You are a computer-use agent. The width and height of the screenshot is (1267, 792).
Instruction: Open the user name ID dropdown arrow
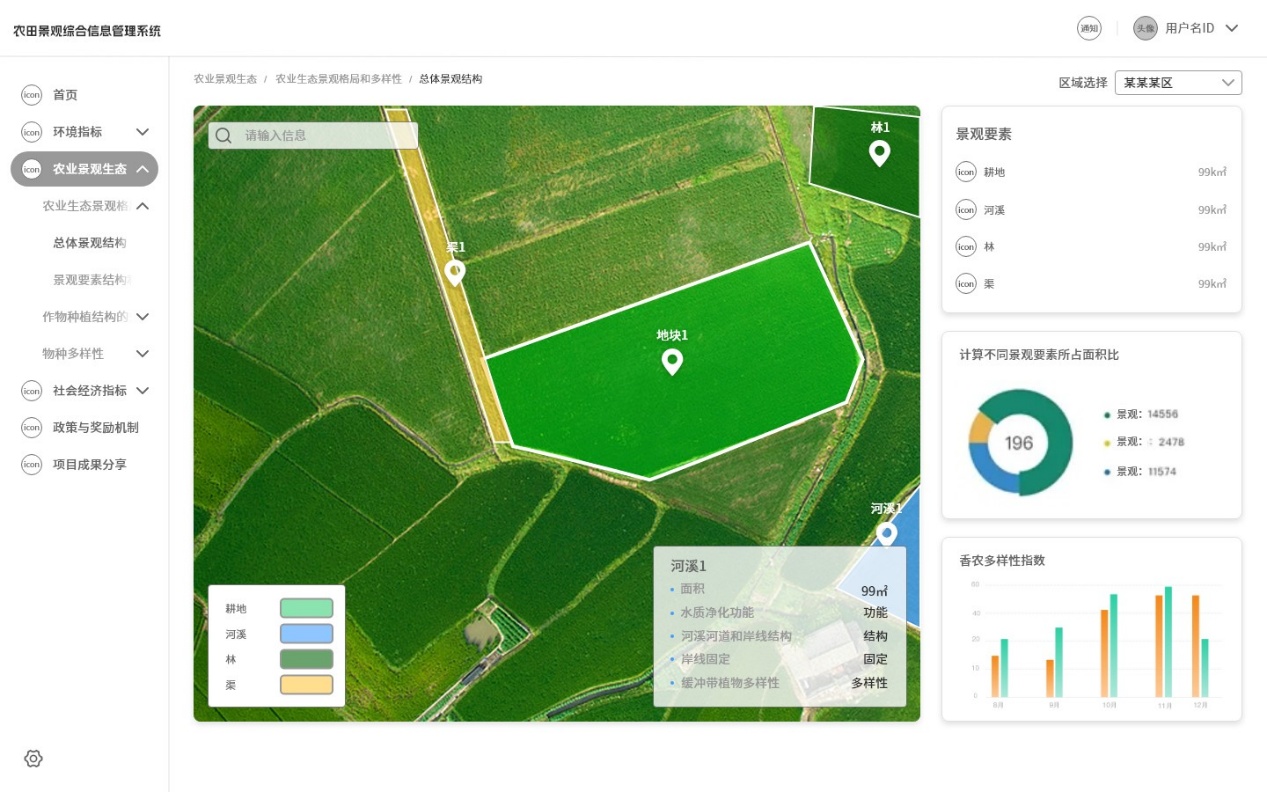coord(1232,29)
